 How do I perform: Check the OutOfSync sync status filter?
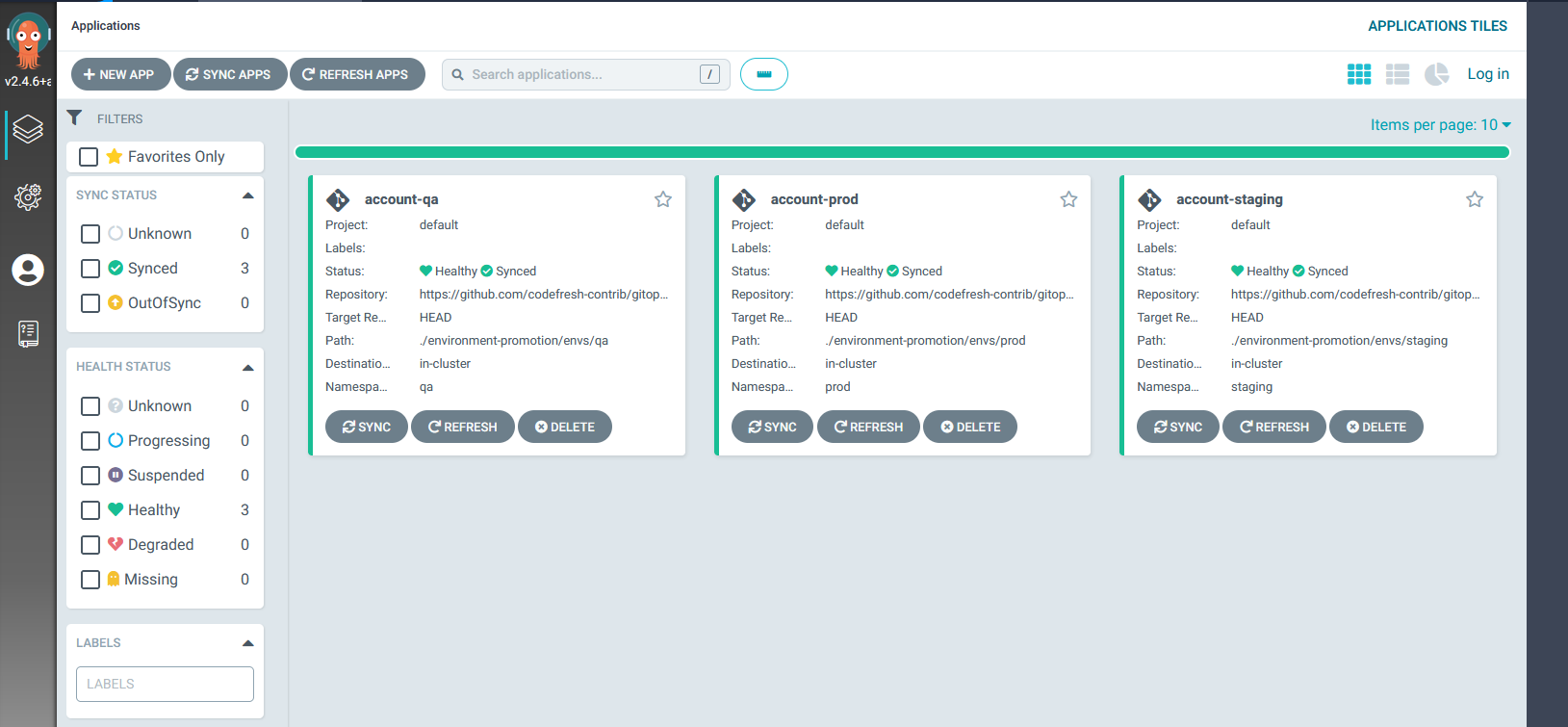(x=90, y=303)
